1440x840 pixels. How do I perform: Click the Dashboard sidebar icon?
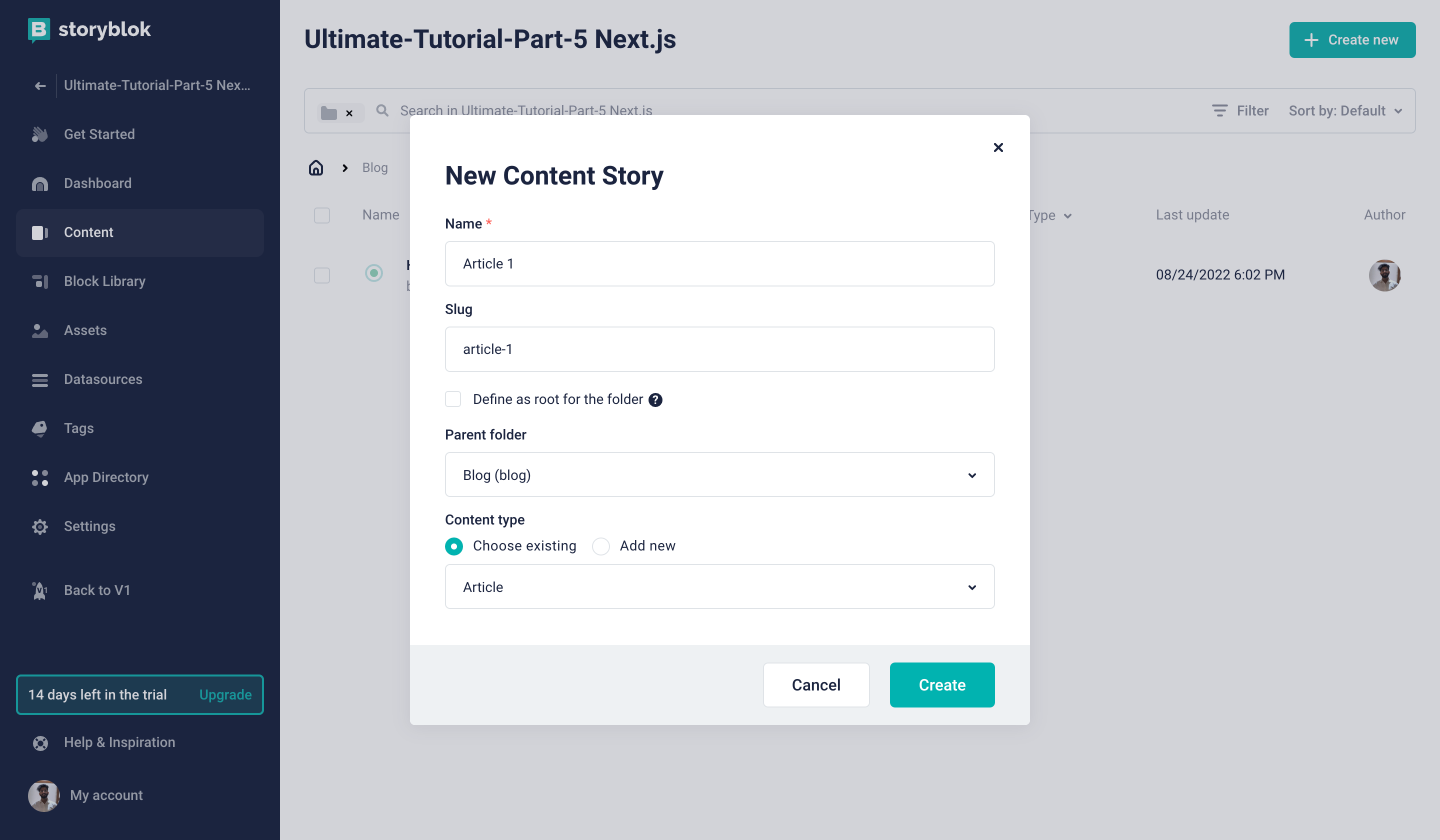(40, 183)
